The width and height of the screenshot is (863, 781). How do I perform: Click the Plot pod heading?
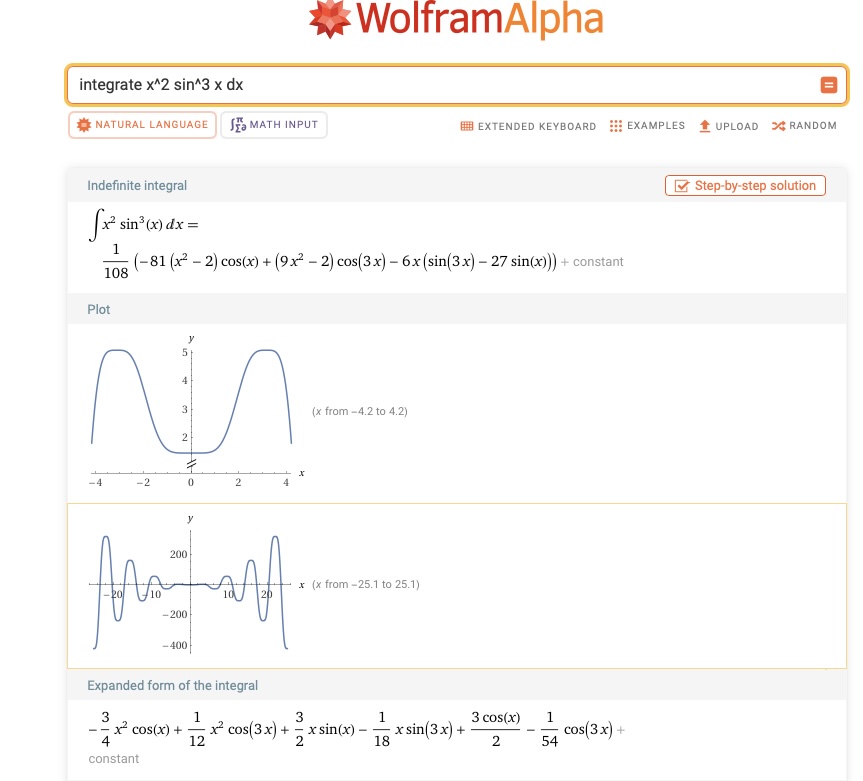click(x=99, y=310)
